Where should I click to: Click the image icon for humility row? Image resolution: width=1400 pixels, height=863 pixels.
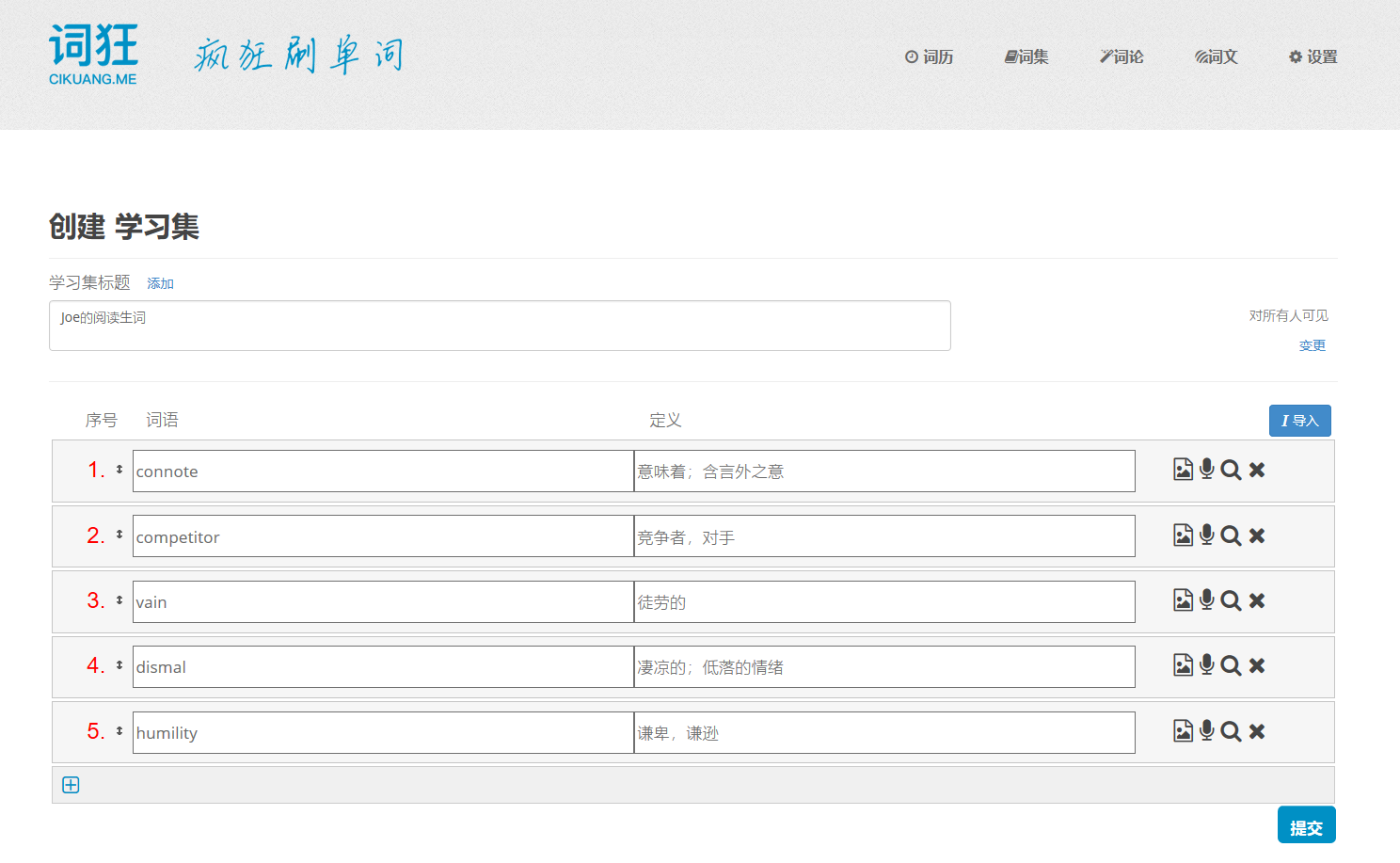tap(1183, 731)
